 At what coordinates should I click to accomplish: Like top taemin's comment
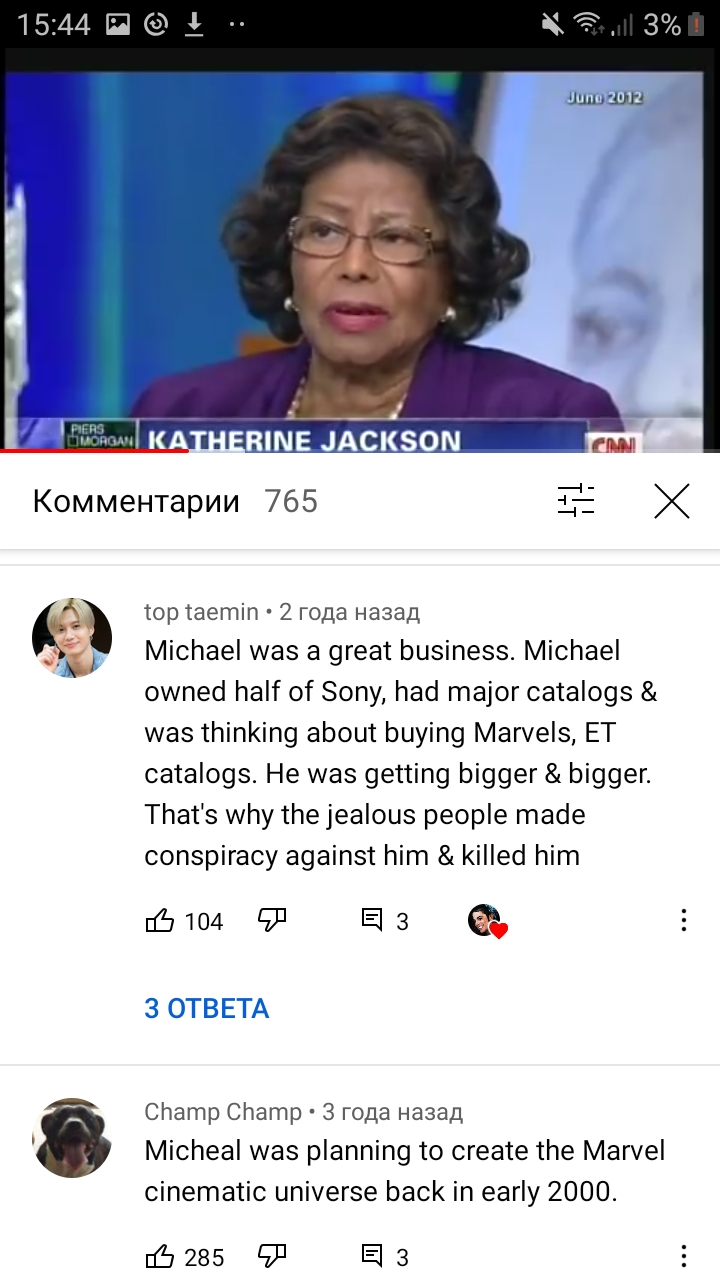point(160,921)
